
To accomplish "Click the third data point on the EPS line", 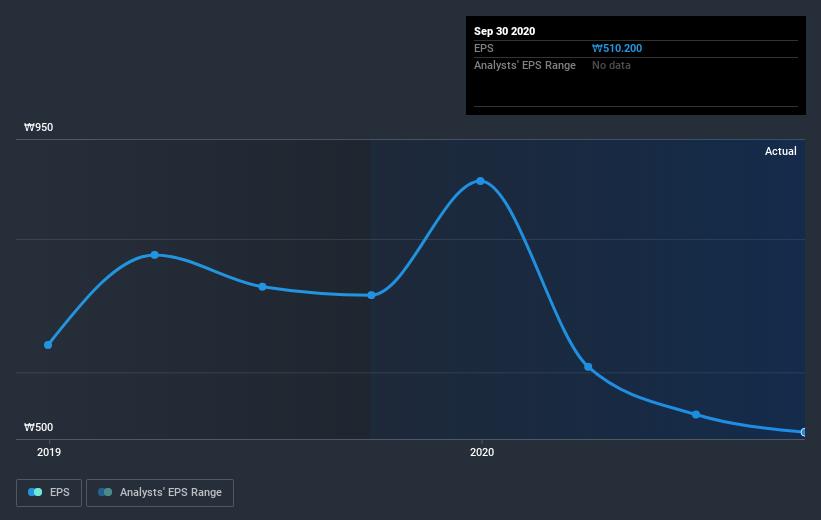I will point(262,287).
